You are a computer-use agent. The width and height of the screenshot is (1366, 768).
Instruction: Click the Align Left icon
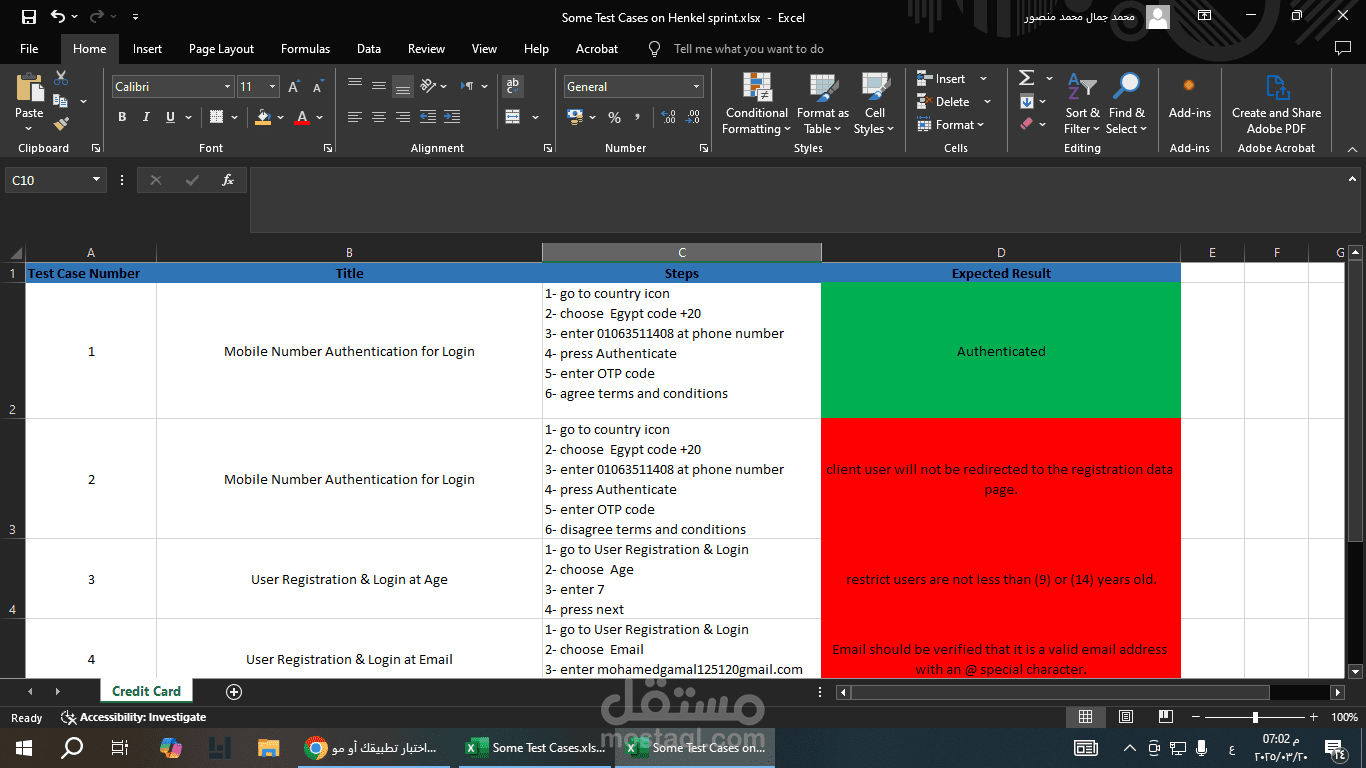coord(355,117)
